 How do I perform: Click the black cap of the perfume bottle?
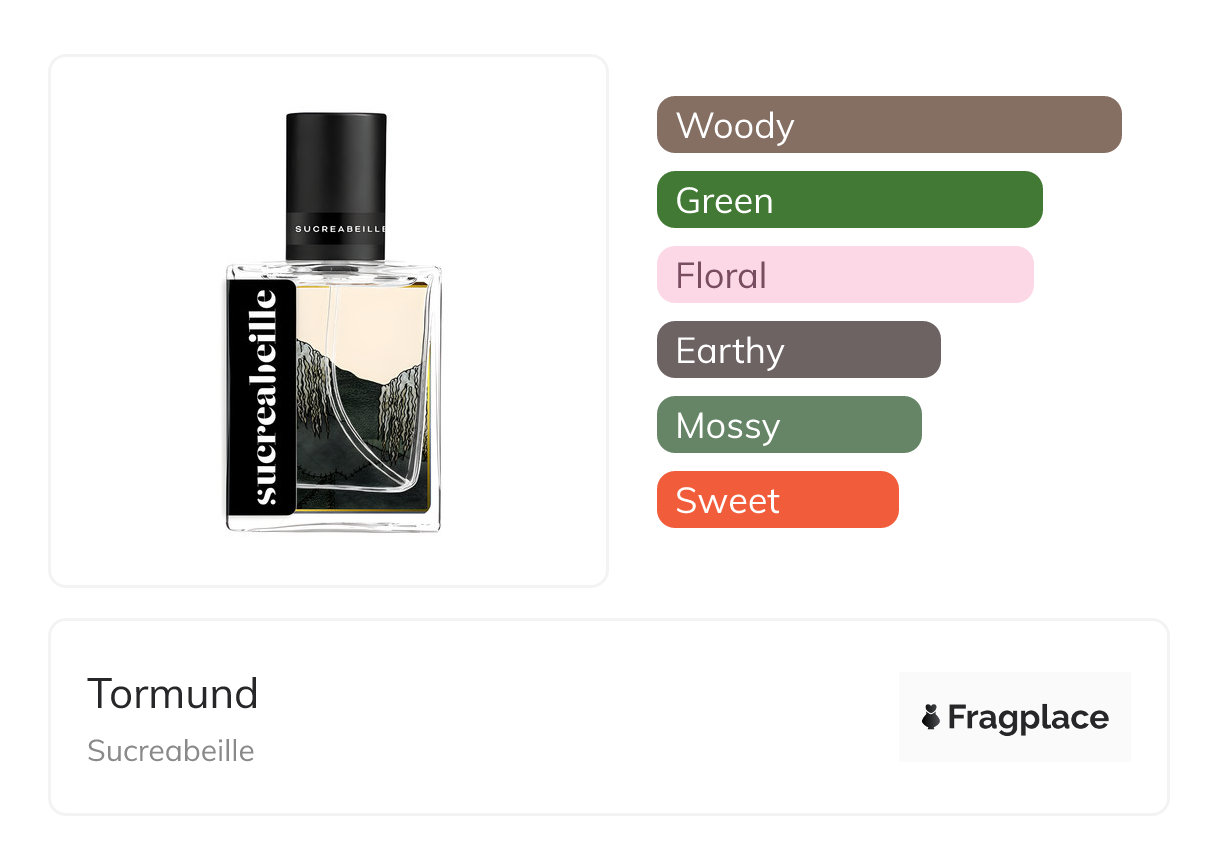coord(336,160)
